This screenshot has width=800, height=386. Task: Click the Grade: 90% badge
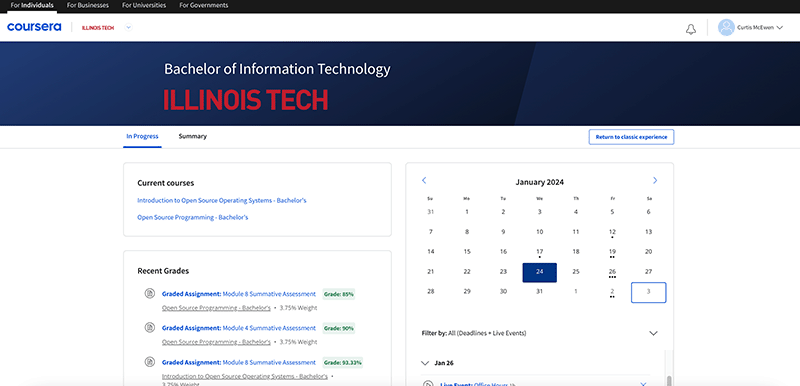point(338,328)
